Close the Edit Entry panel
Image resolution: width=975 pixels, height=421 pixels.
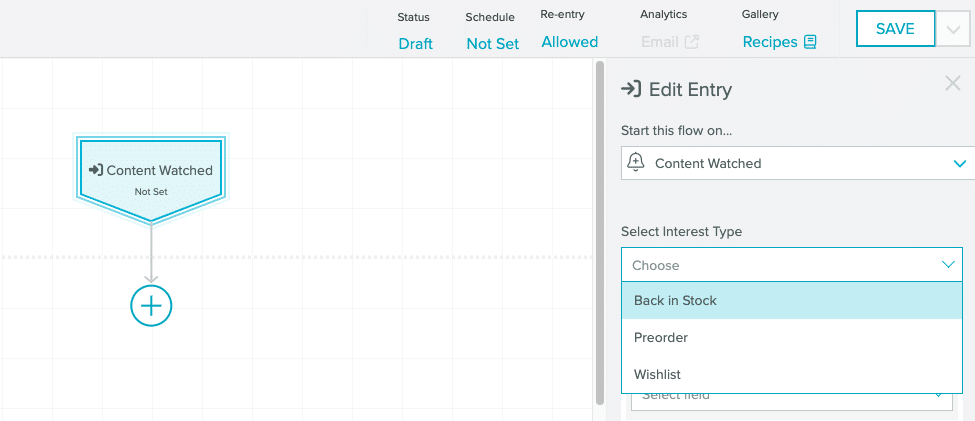click(953, 84)
